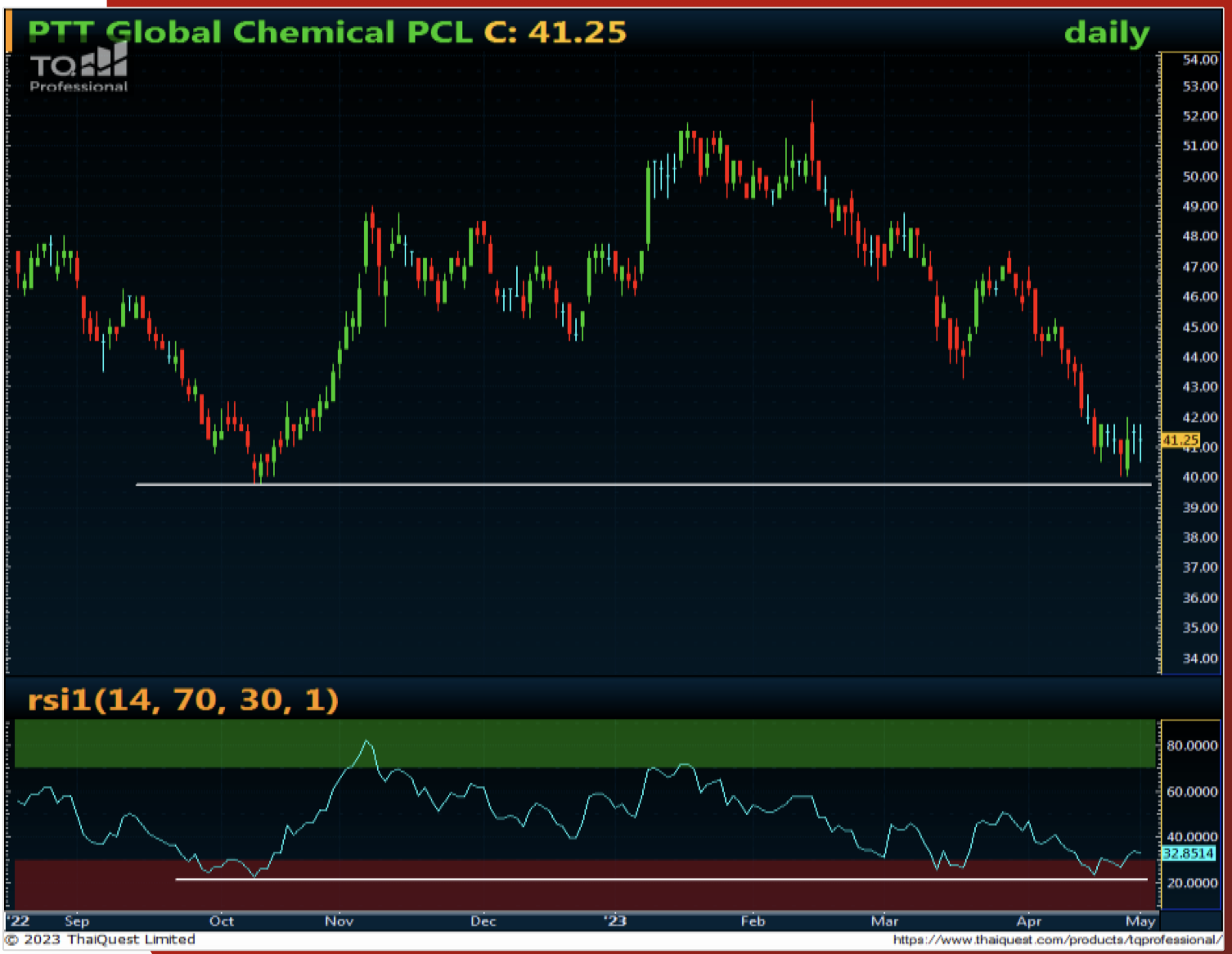Click the 50.00 price axis label
1232x954 pixels.
click(1200, 177)
